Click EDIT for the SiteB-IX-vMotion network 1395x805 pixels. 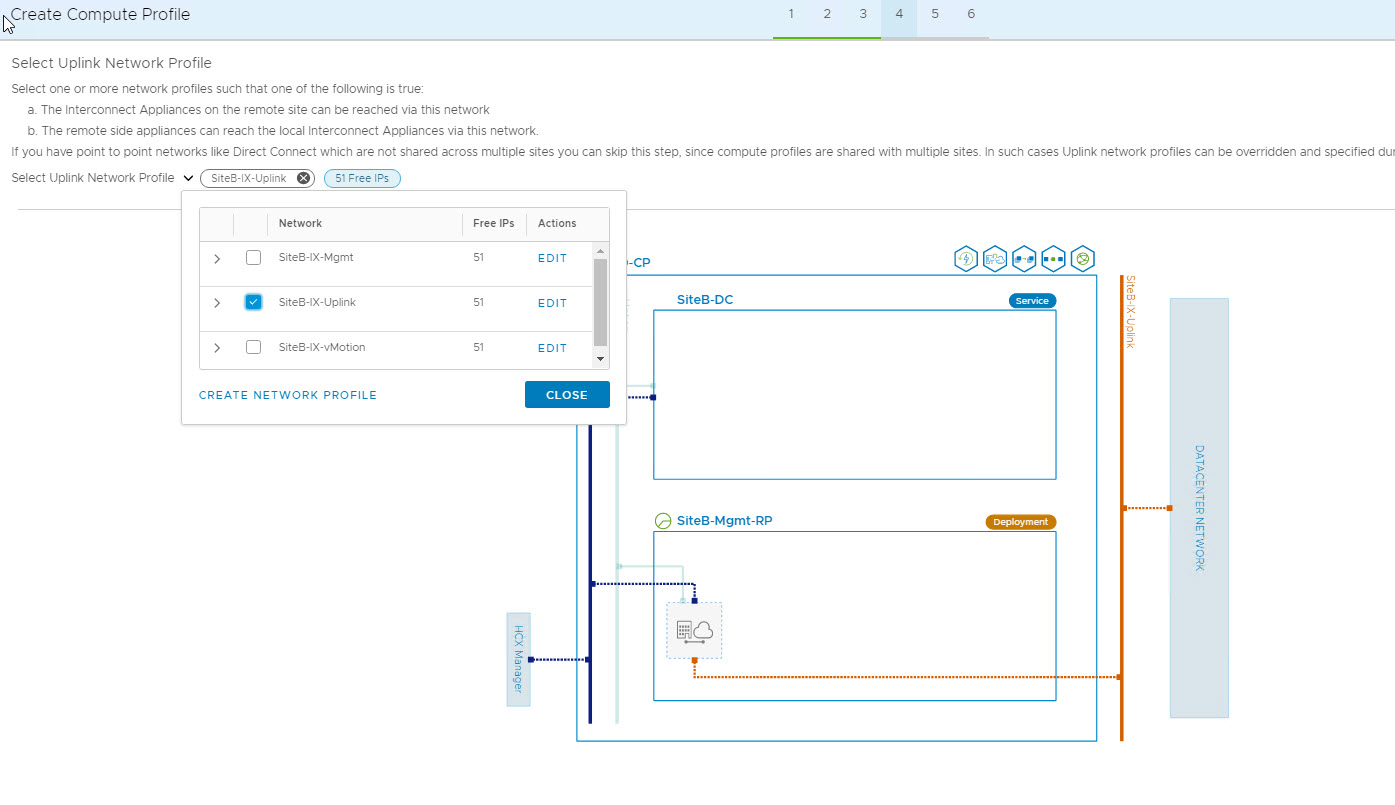(552, 348)
